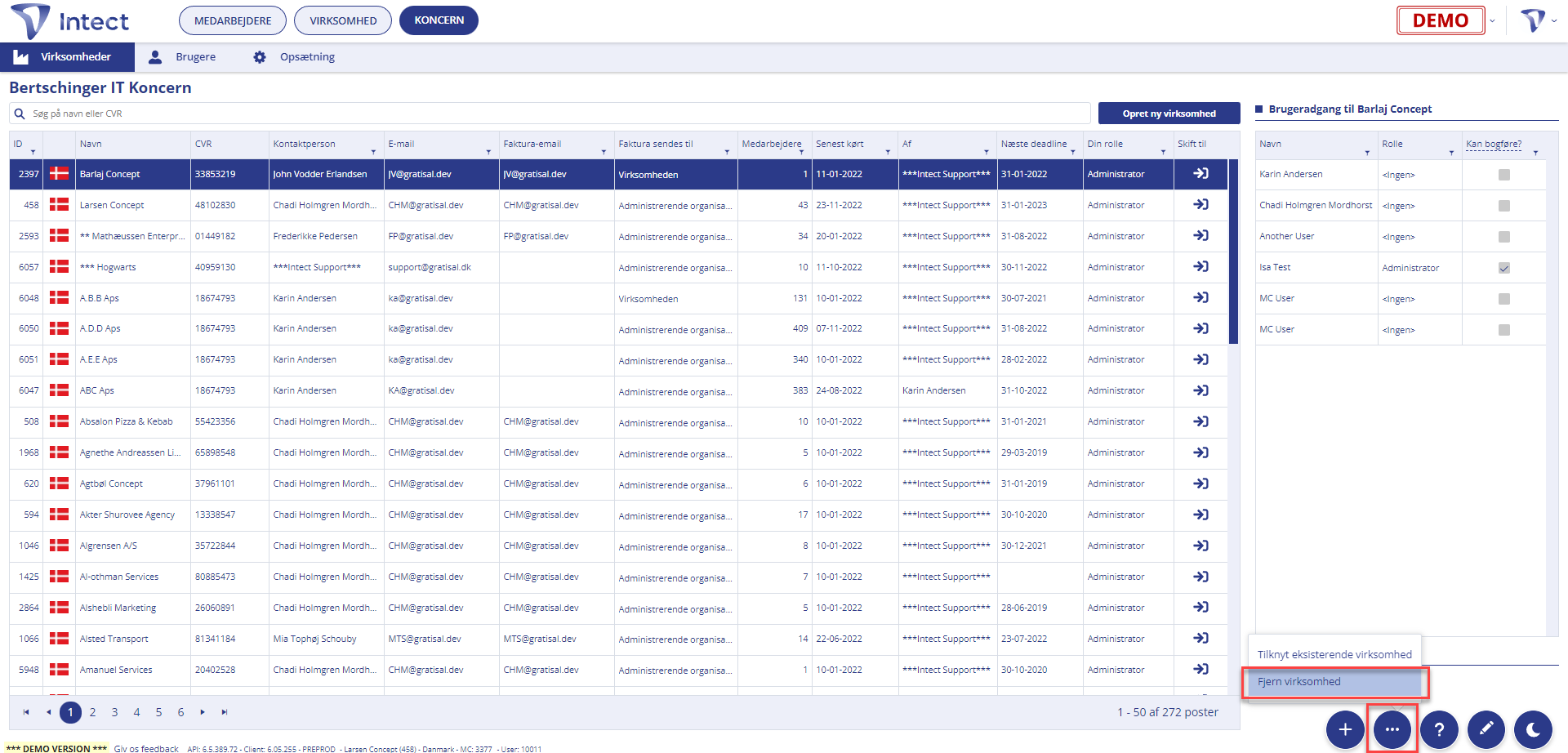Select the Agtbøl Concept row name
The width and height of the screenshot is (1568, 753).
point(111,483)
